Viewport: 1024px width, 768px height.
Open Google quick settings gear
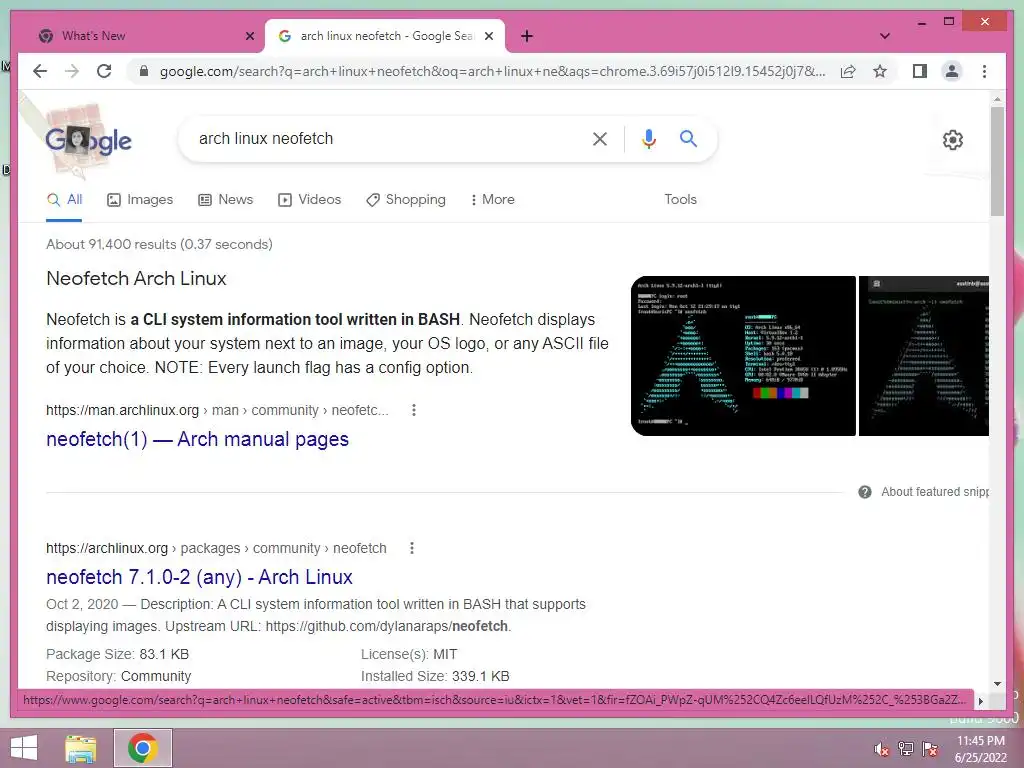click(953, 140)
